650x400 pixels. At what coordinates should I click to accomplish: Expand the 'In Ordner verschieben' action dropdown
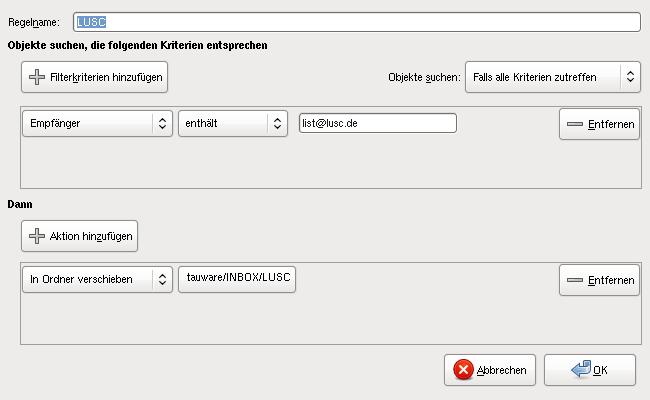click(96, 280)
